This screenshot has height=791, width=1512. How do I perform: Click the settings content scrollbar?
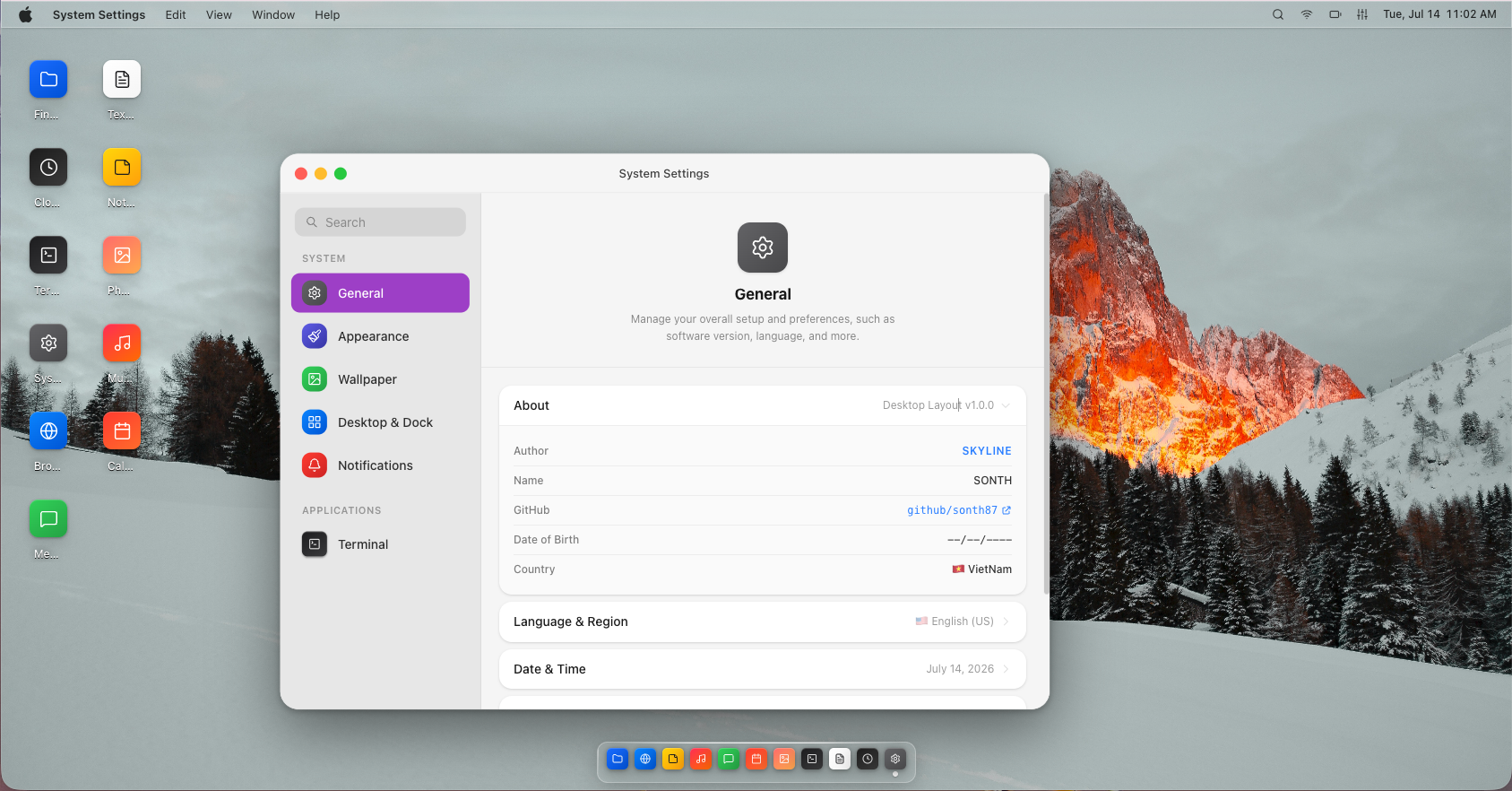(1046, 395)
